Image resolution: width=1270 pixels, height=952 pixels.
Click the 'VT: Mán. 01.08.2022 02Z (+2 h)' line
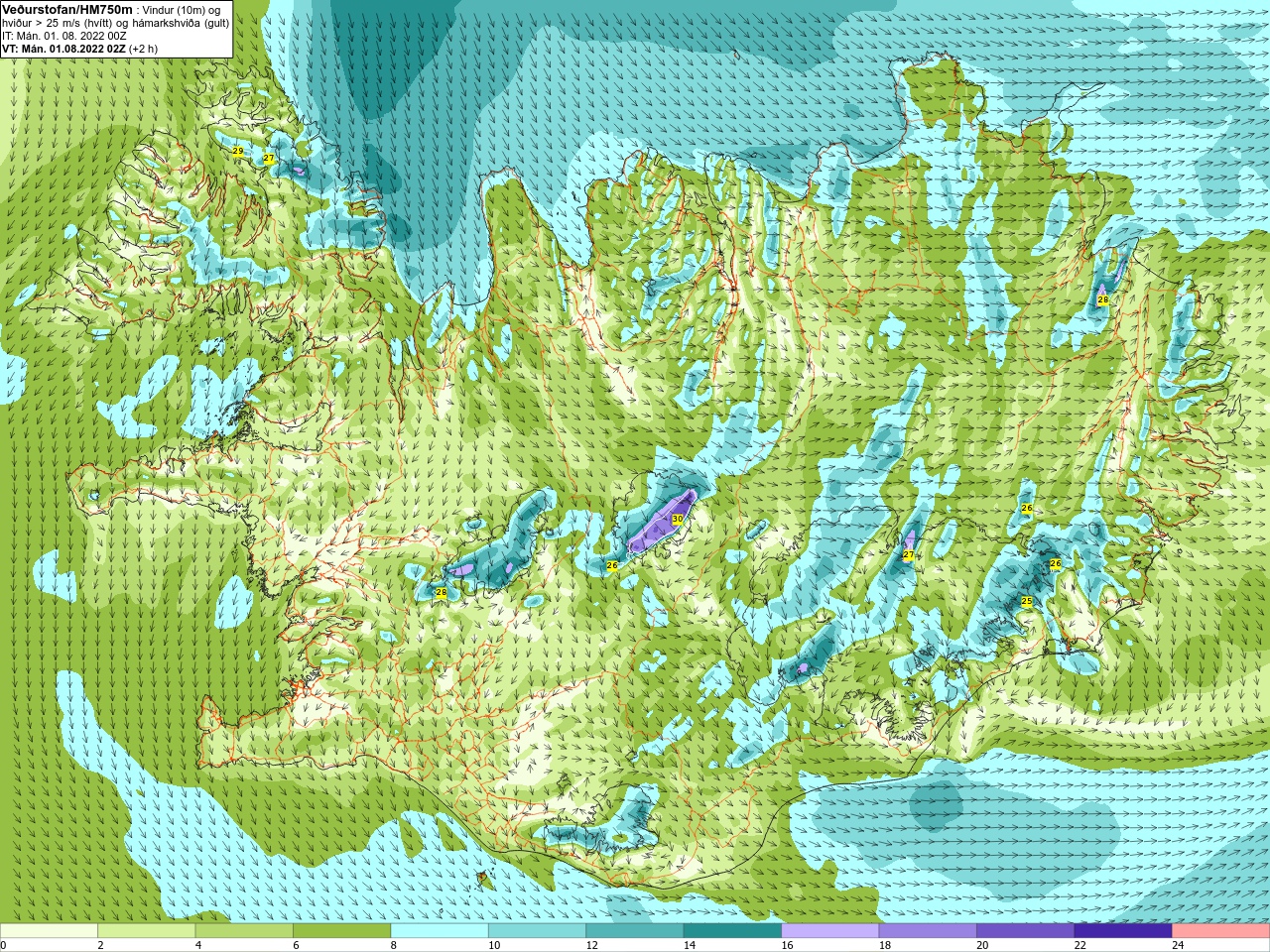79,49
